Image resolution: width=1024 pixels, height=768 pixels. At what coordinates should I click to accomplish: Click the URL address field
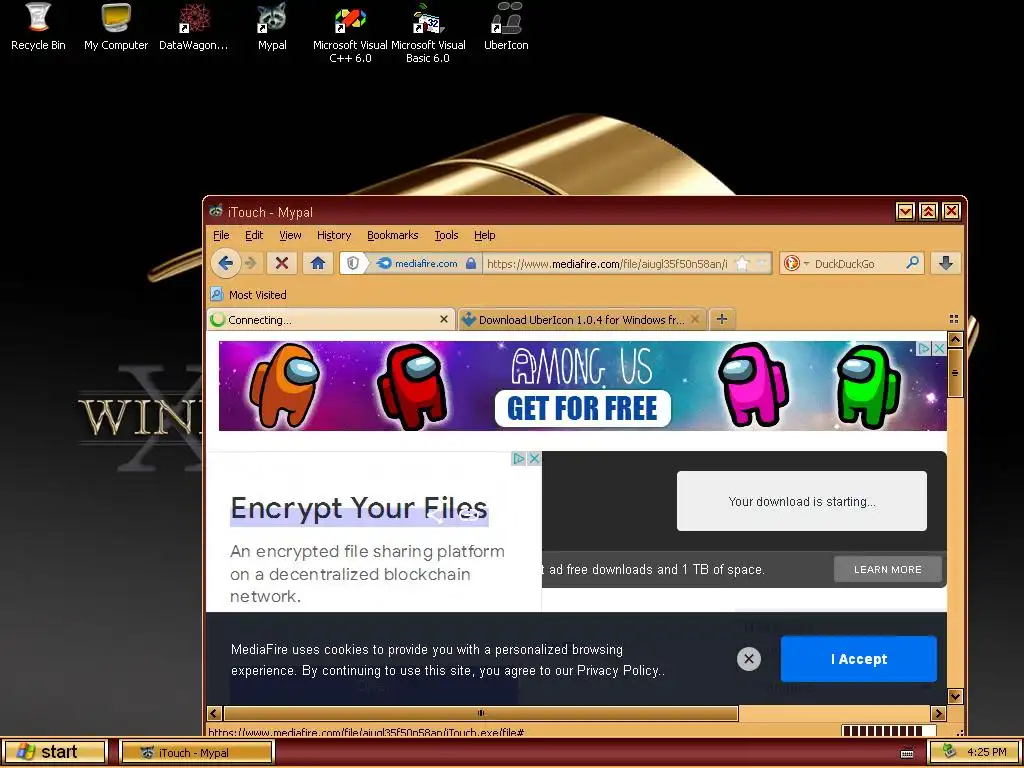(607, 264)
